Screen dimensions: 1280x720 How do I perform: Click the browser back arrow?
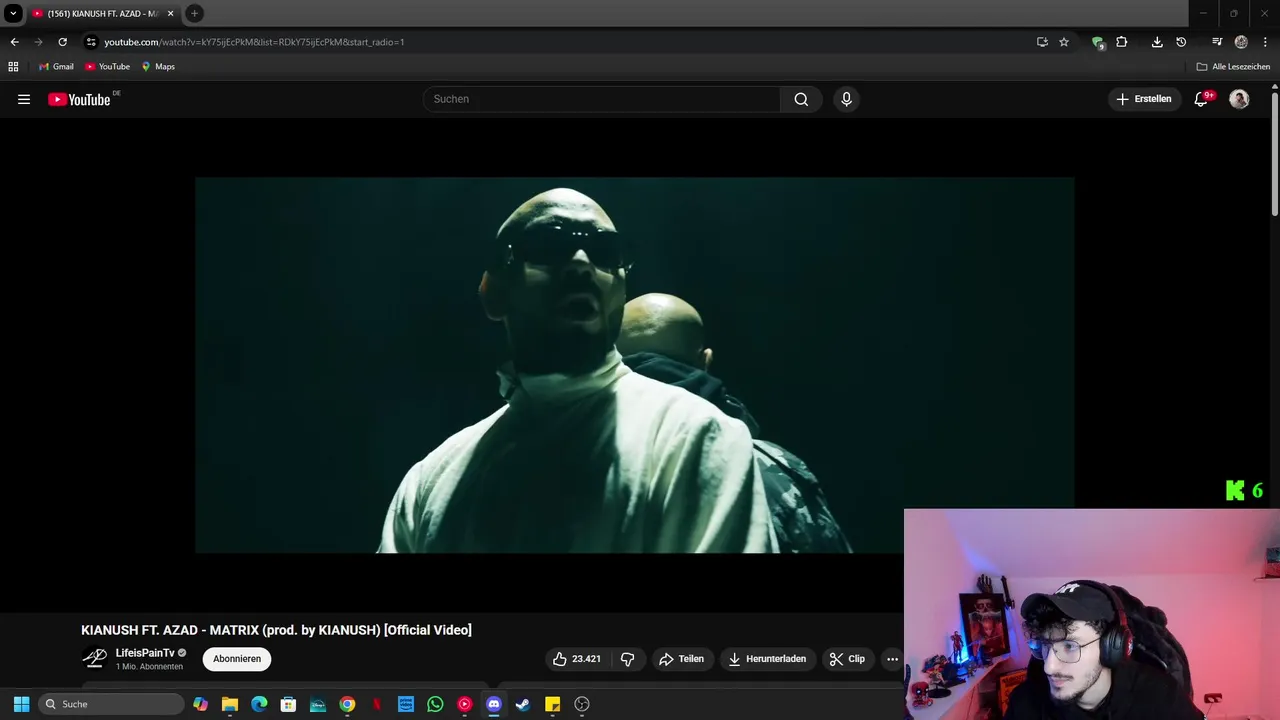coord(14,42)
